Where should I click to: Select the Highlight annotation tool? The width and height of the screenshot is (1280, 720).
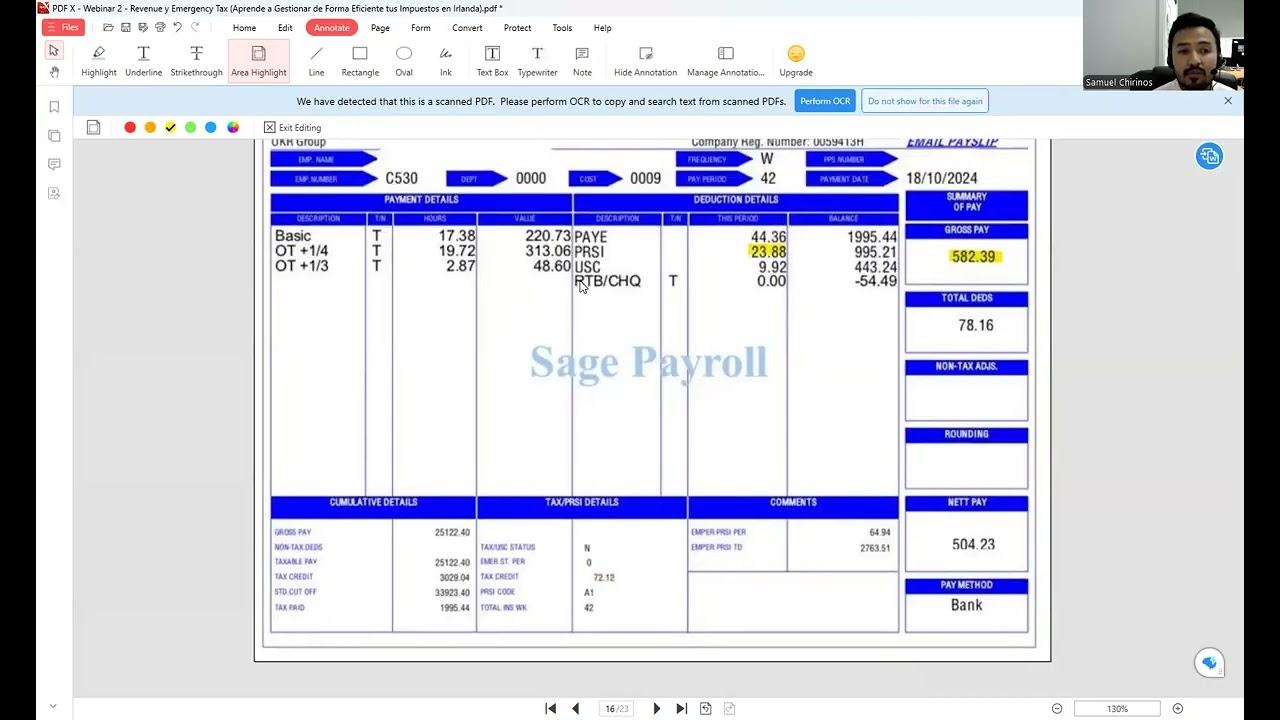[99, 61]
